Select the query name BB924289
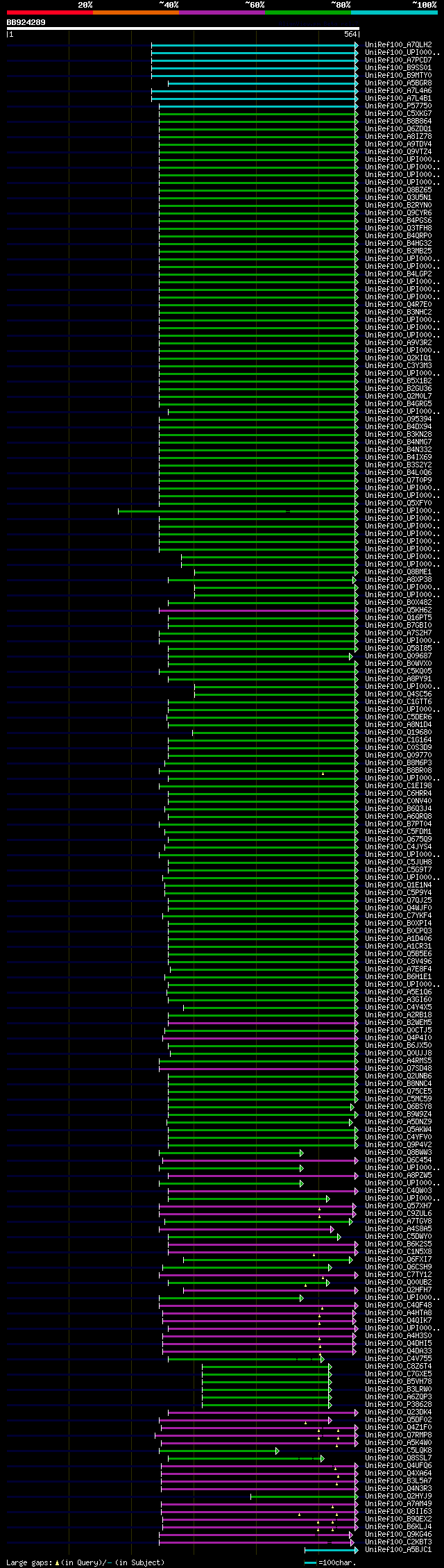 (26, 22)
